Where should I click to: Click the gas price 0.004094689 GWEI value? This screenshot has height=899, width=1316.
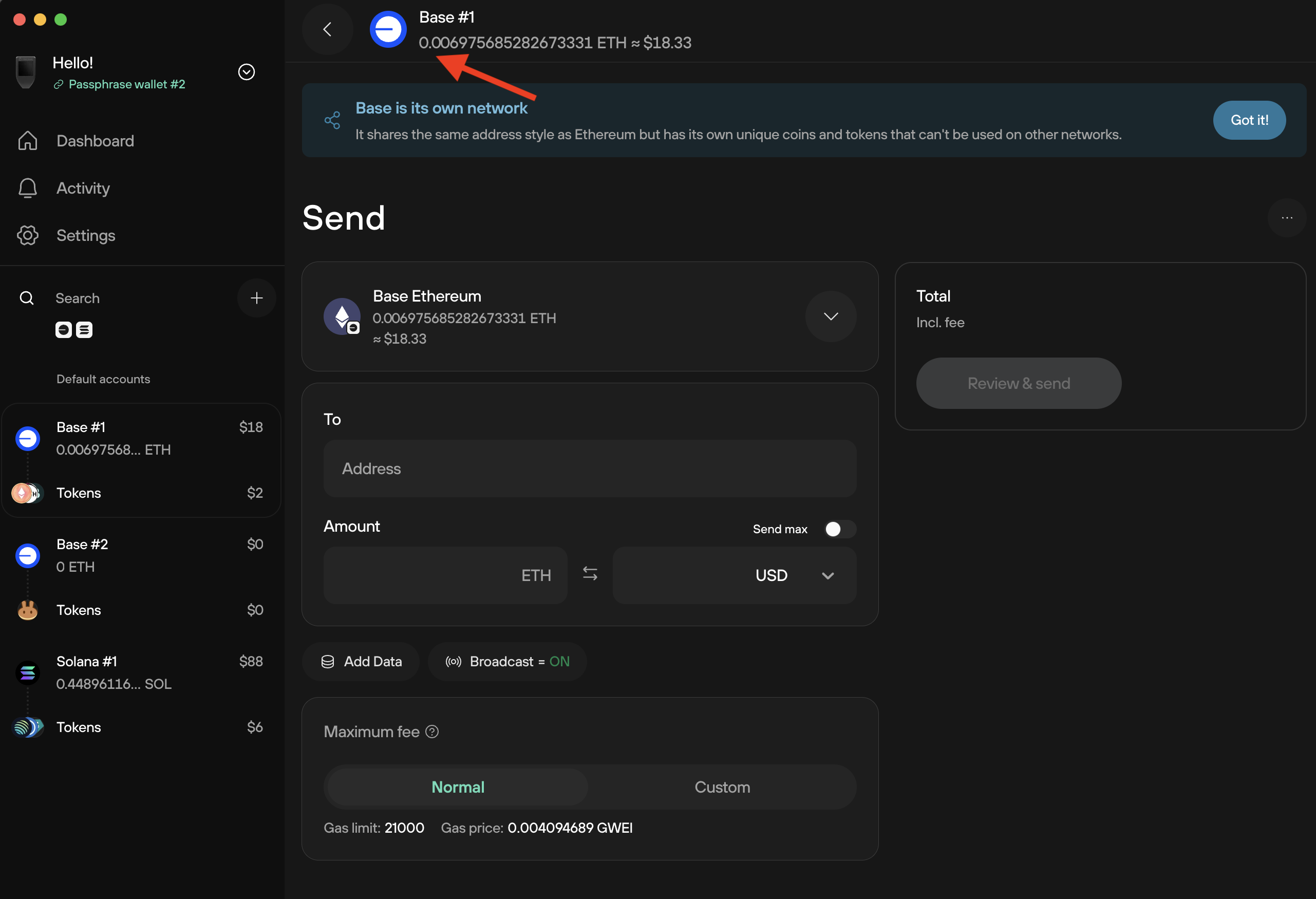(570, 828)
